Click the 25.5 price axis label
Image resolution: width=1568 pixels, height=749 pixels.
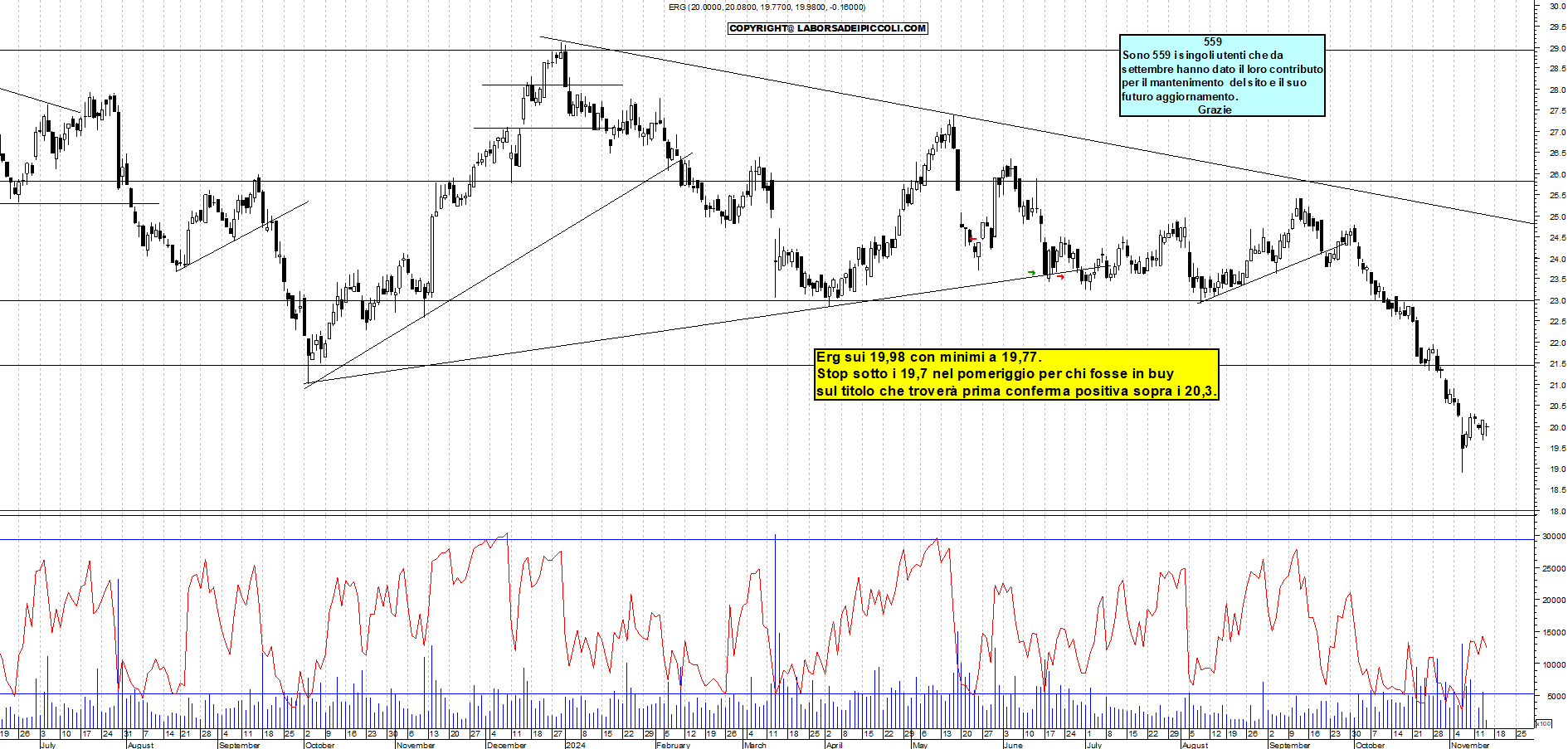coord(1557,196)
